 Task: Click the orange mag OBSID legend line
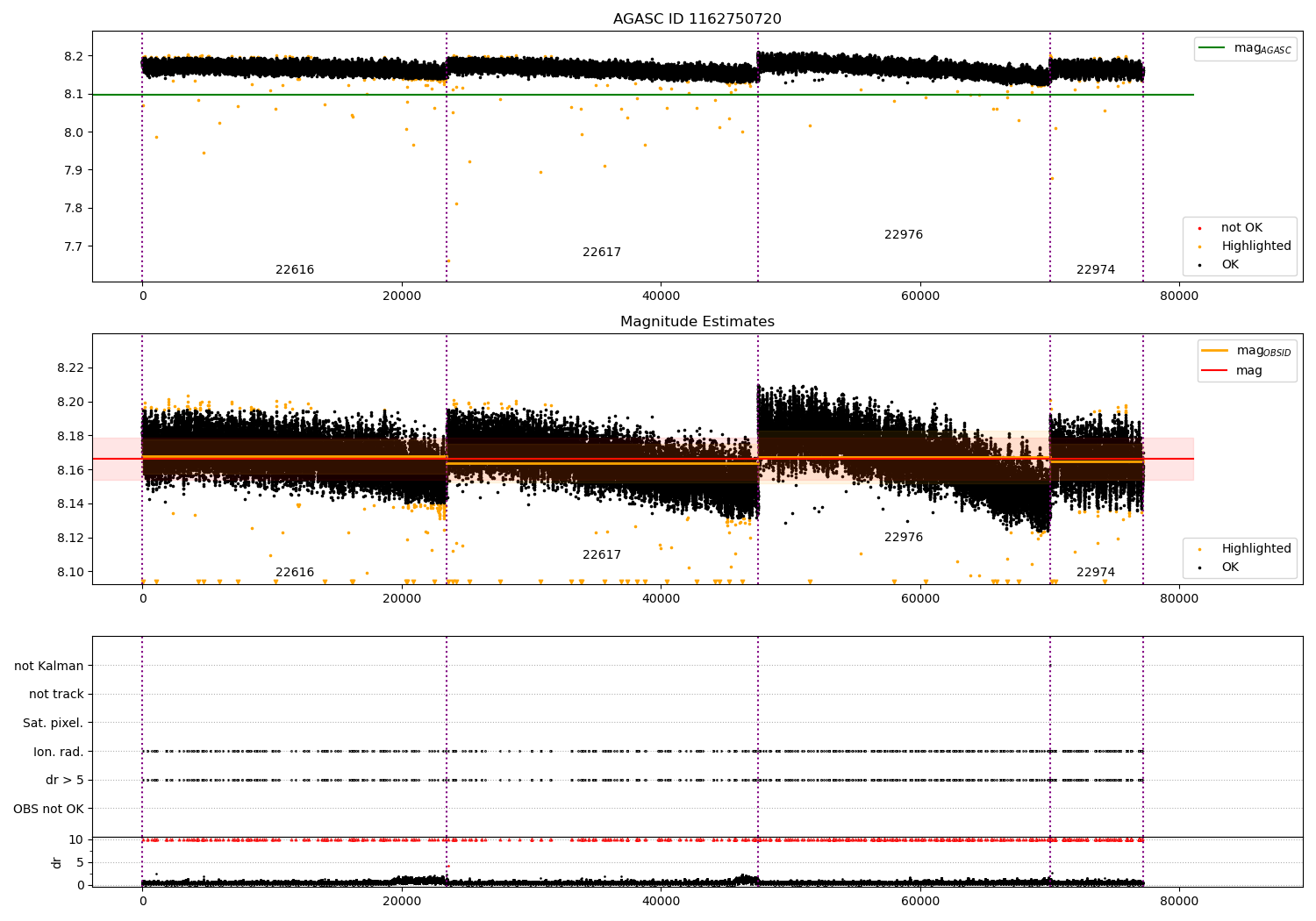pyautogui.click(x=1215, y=351)
